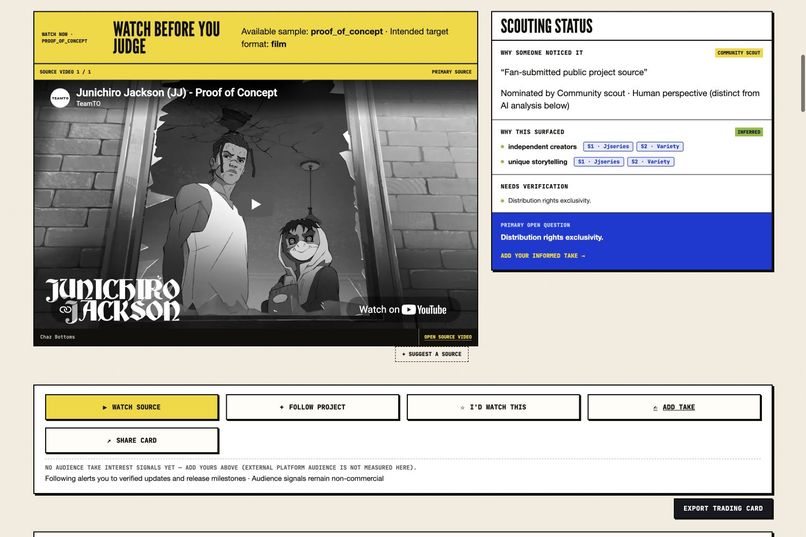Open the TeamTO channel avatar icon
The height and width of the screenshot is (537, 806).
coord(60,97)
